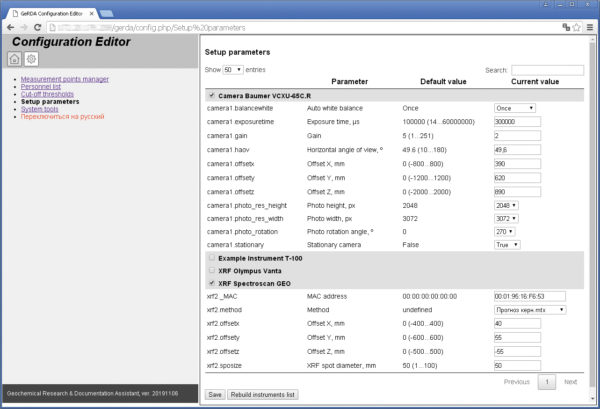Image resolution: width=600 pixels, height=409 pixels.
Task: Open the xrf2 Method dropdown
Action: 530,310
